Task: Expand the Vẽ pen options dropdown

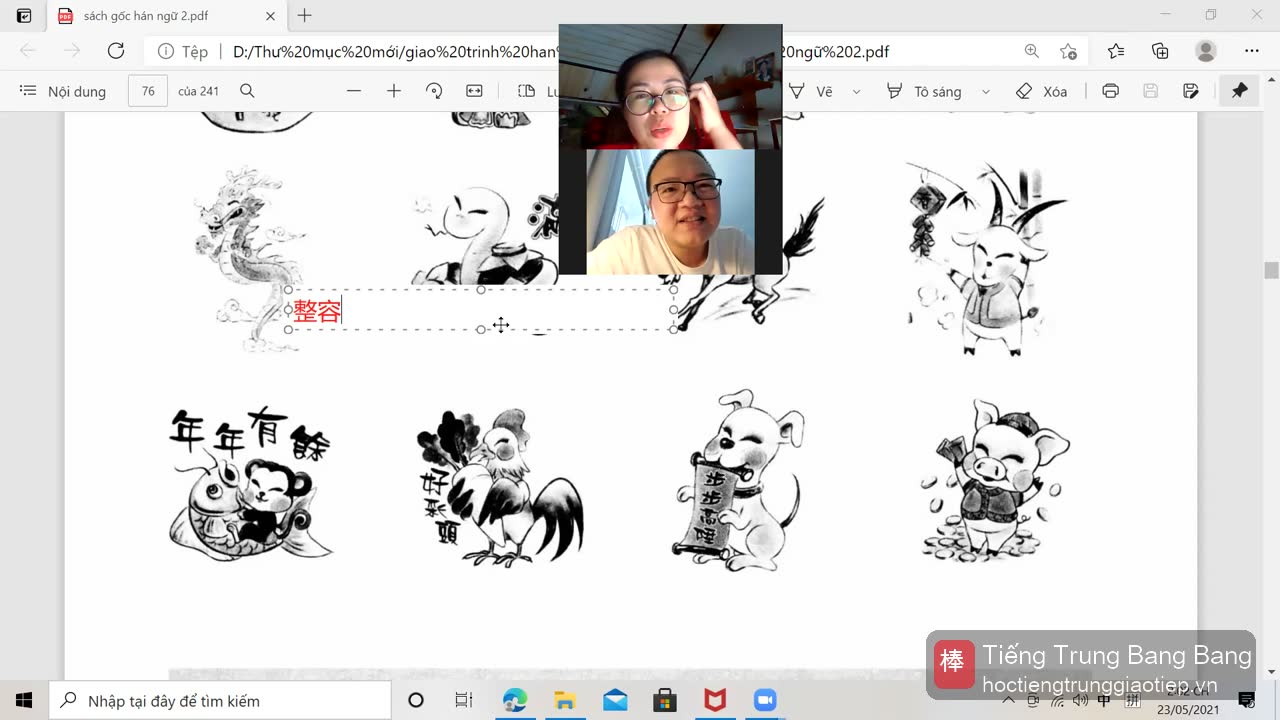Action: 856,91
